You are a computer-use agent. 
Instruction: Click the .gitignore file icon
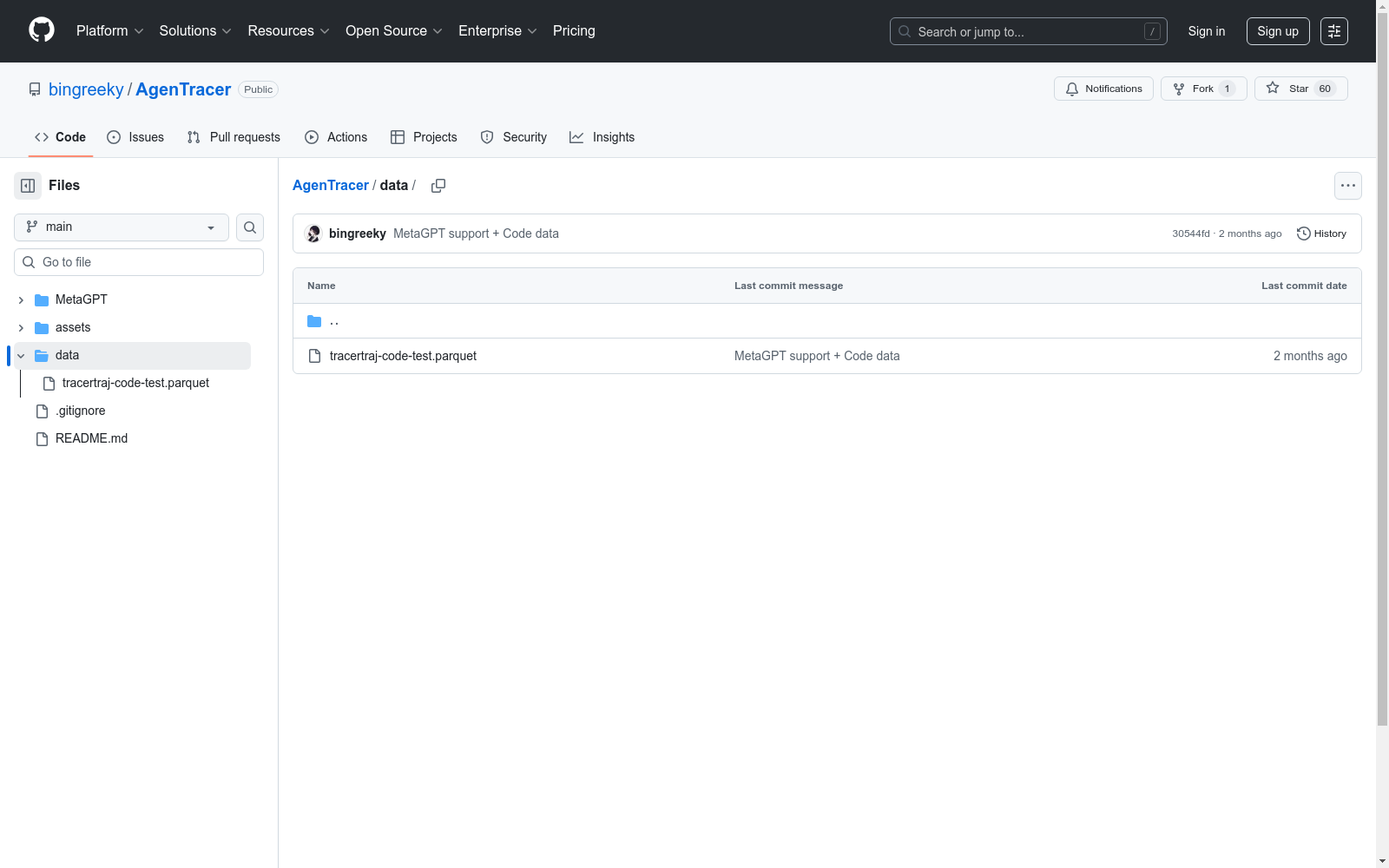42,411
